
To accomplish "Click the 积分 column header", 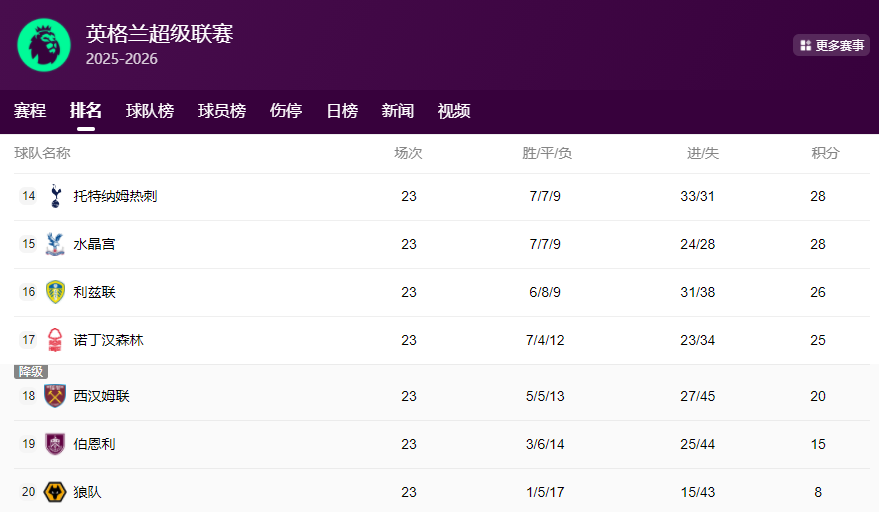I will pos(825,153).
